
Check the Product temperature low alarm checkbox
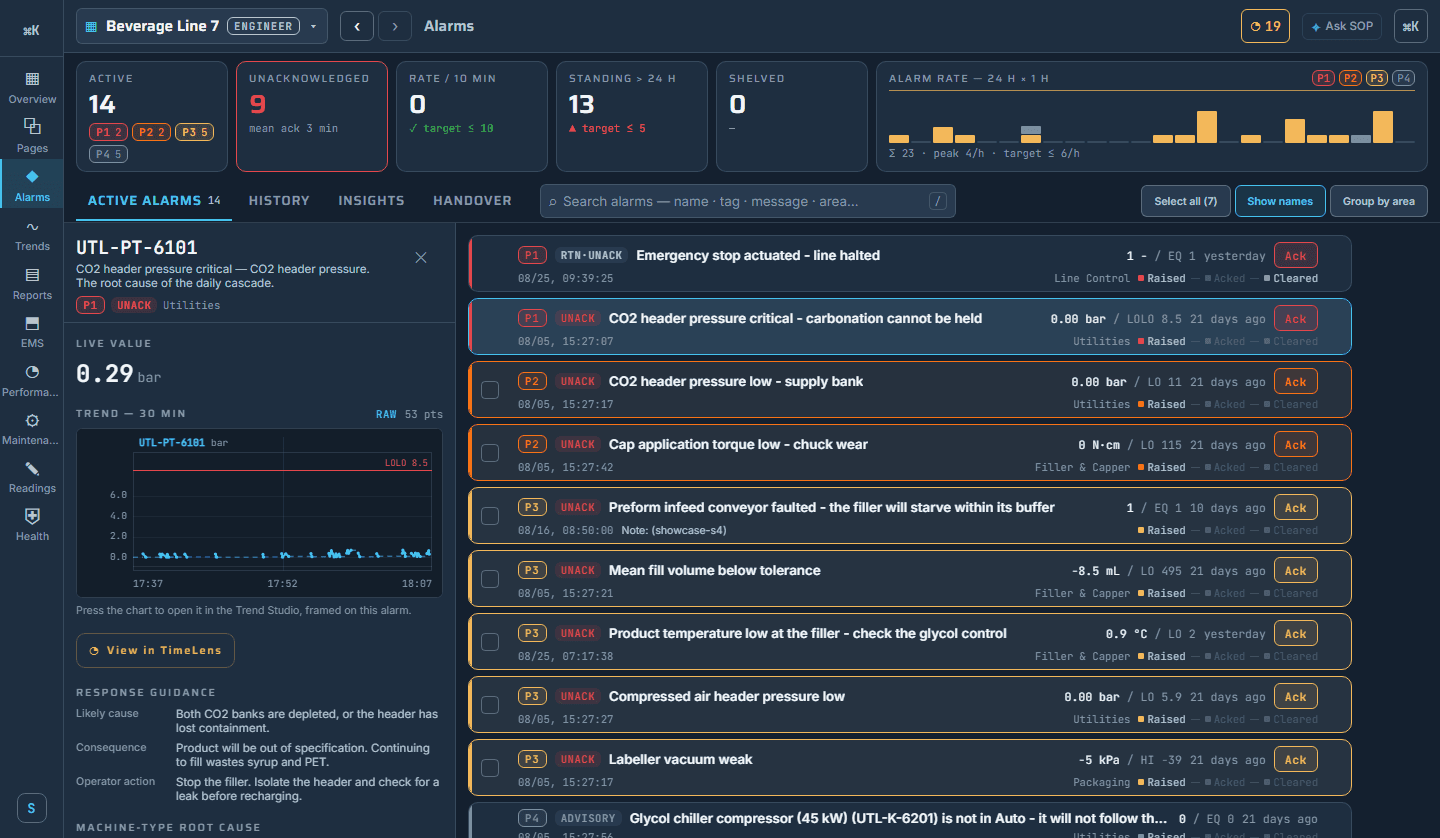(490, 642)
